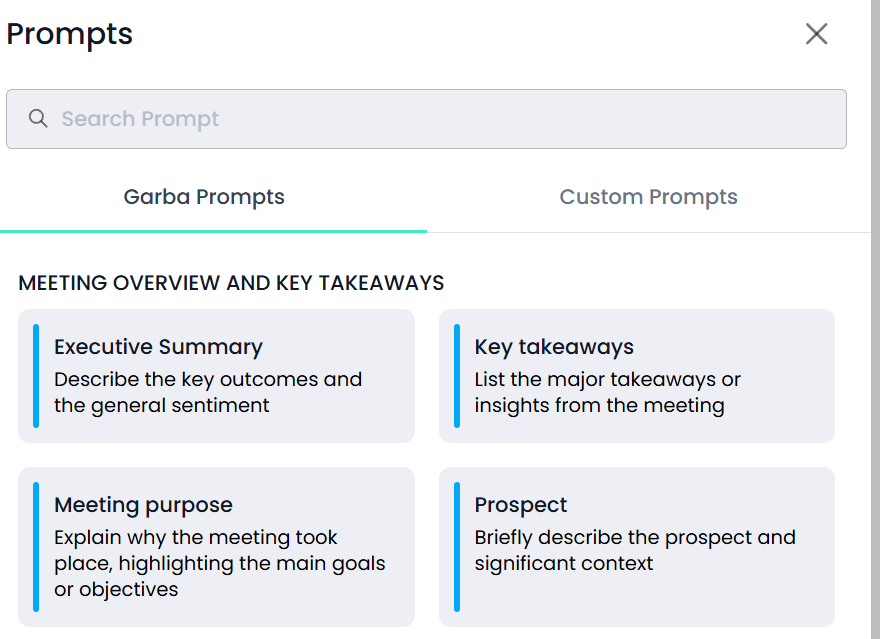Click the Prompts panel title
The height and width of the screenshot is (639, 880).
click(70, 34)
